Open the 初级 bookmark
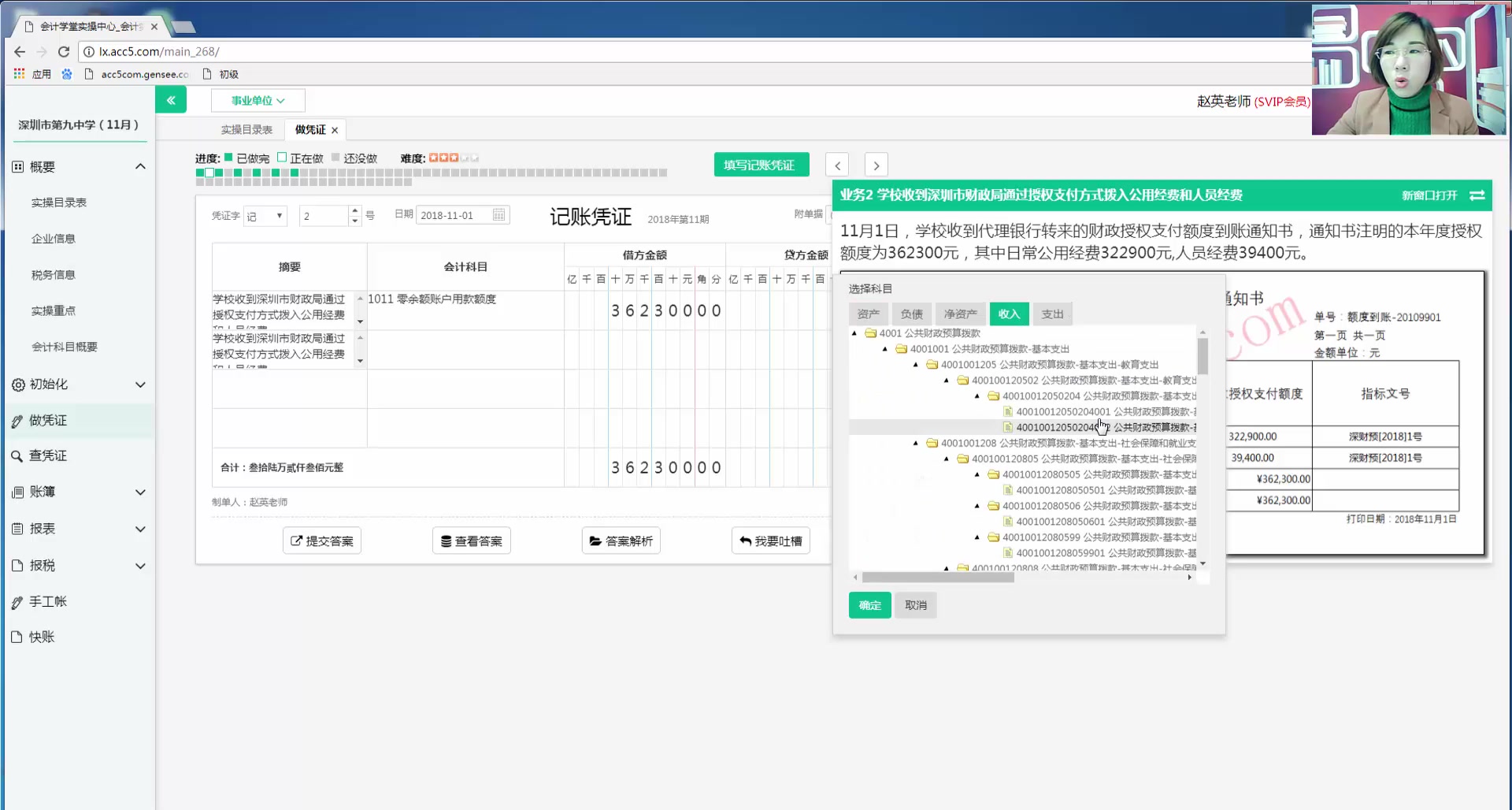The width and height of the screenshot is (1512, 810). [x=221, y=74]
